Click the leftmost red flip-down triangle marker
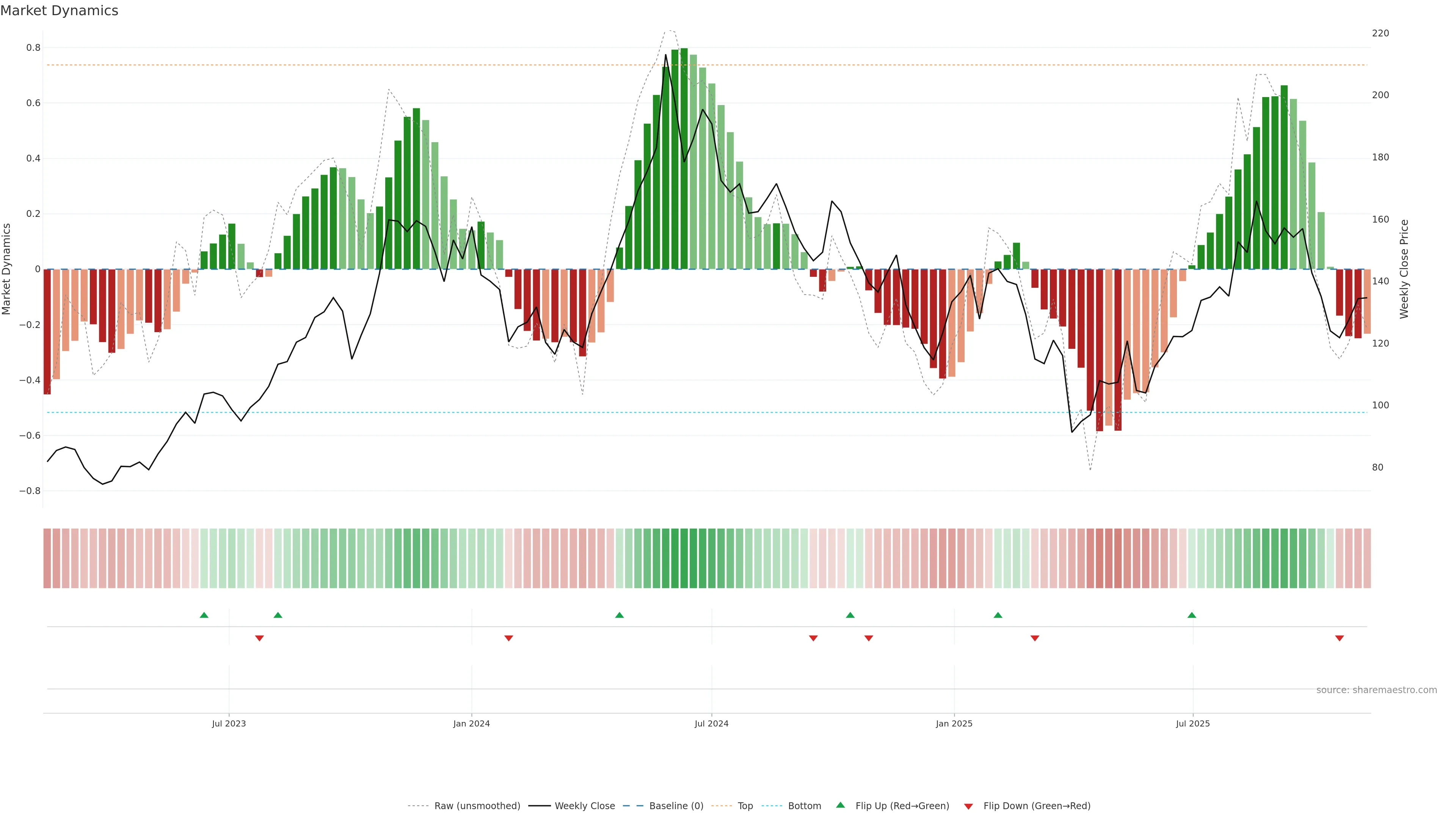 (259, 638)
